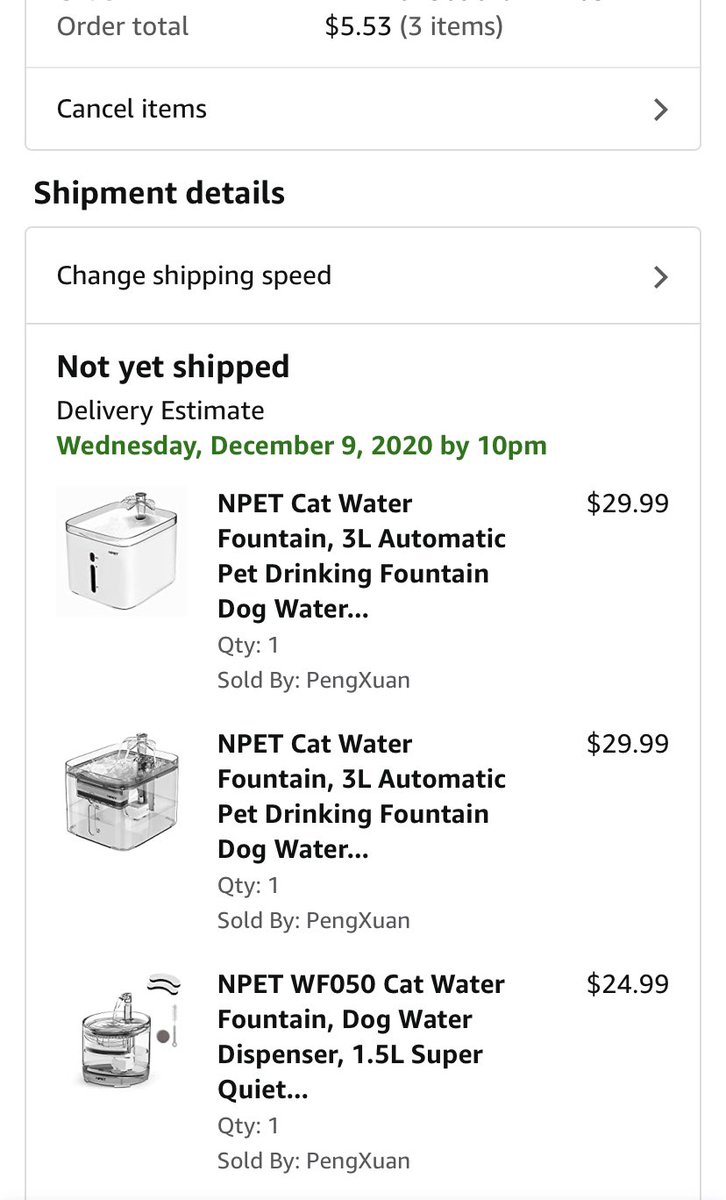Open white NPET cat fountain product image
Viewport: 726px width, 1200px height.
(x=121, y=551)
